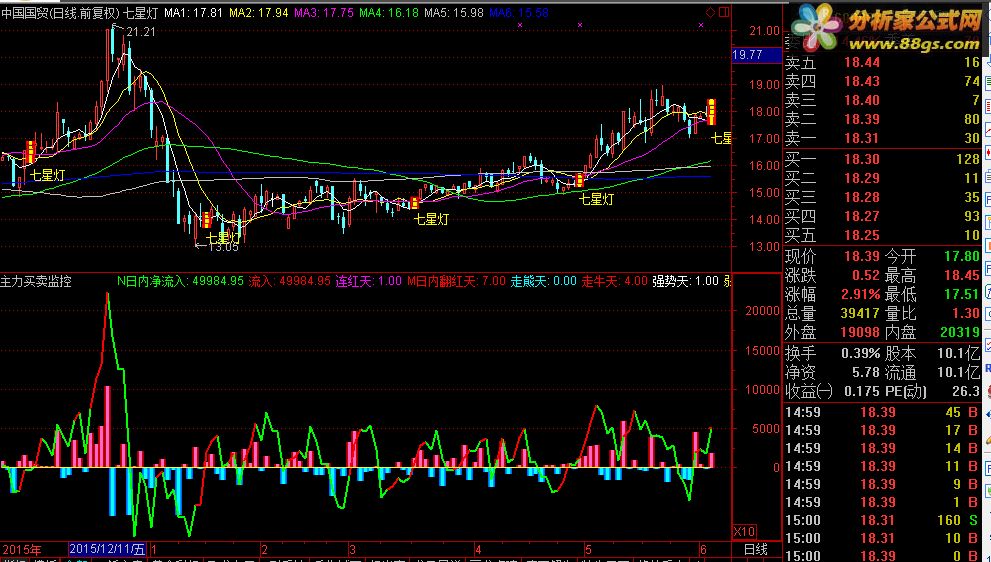
Task: Jump to month 1 on the timeline
Action: pos(154,549)
